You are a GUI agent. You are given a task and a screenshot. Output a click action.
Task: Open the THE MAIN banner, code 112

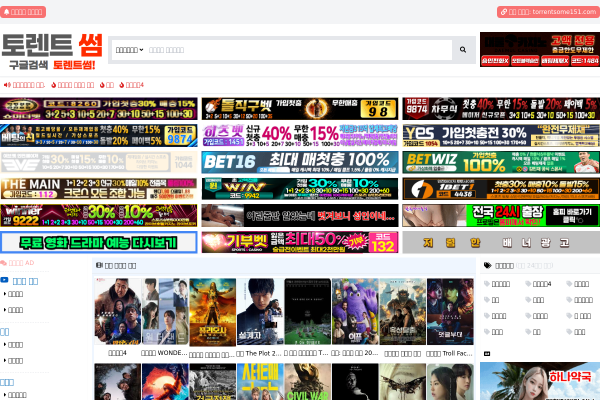tap(99, 189)
